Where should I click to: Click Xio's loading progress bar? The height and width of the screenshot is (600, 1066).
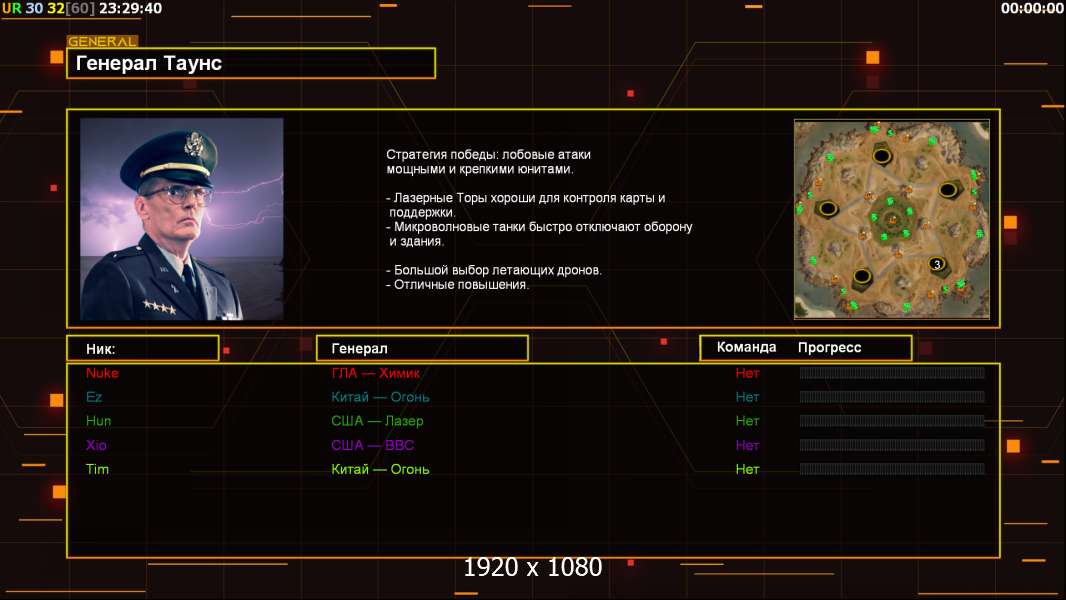coord(892,445)
